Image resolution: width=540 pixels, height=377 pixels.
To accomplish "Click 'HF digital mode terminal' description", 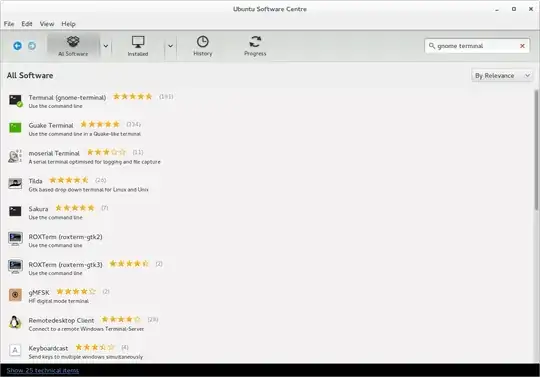I will point(59,301).
